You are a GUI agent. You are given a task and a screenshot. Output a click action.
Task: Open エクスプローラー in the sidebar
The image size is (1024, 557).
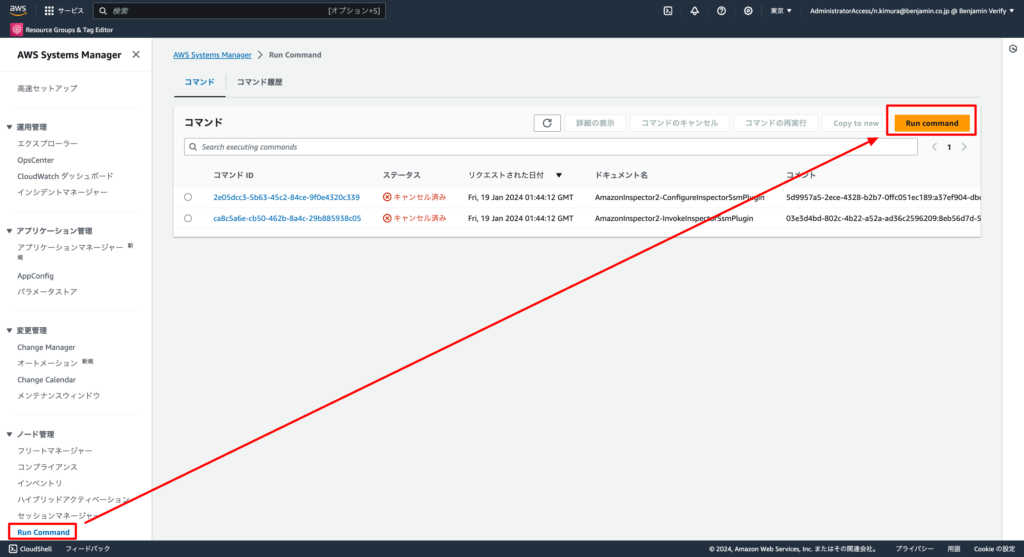pos(47,143)
